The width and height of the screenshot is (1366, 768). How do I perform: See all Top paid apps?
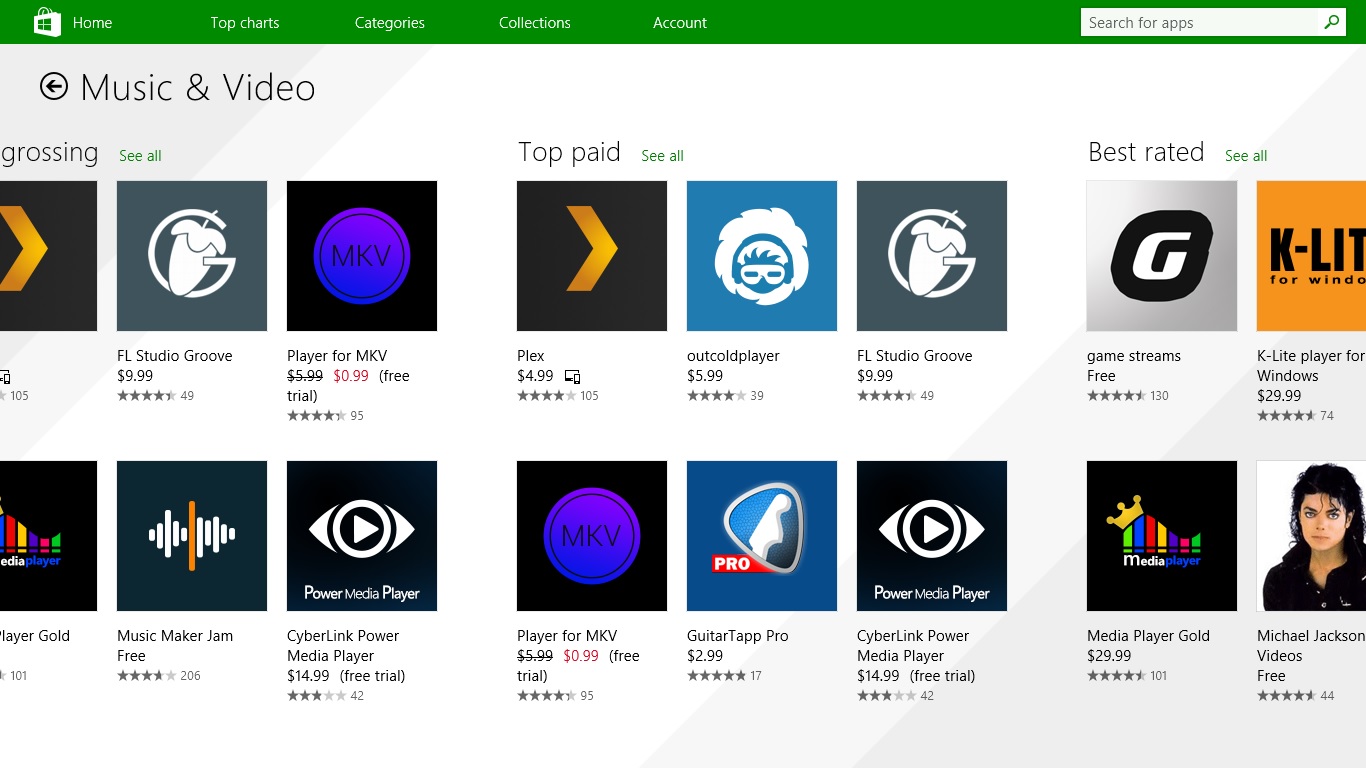pos(662,156)
